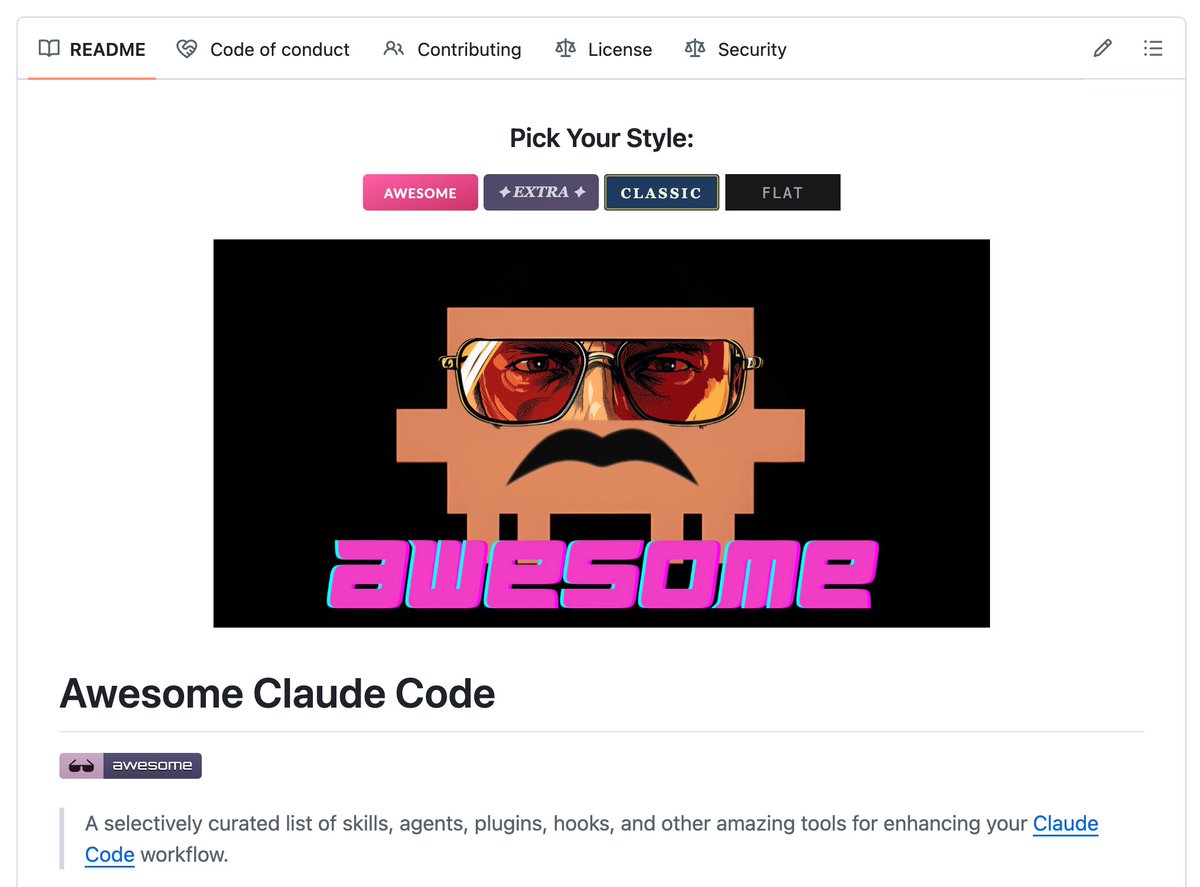Click the book icon beside README
Image resolution: width=1200 pixels, height=887 pixels.
click(49, 48)
